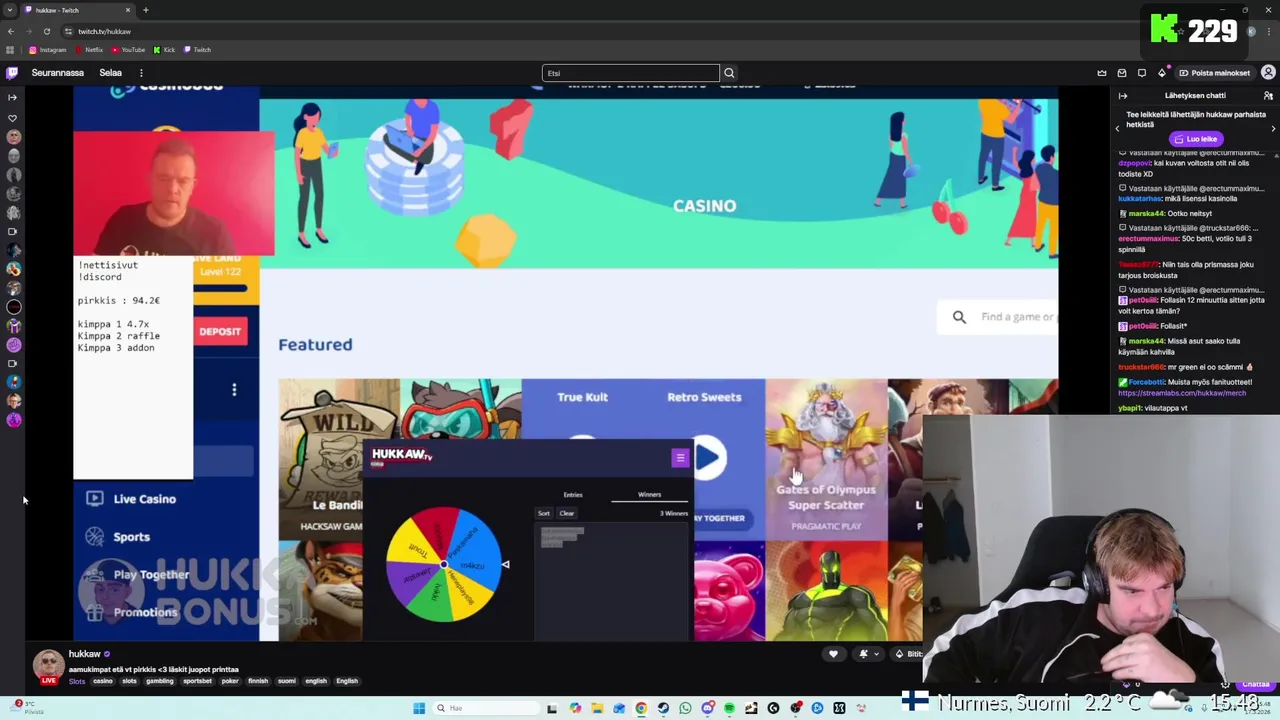Expand the left channel sidebar arrow
Screen dimensions: 1280x720
(12, 97)
